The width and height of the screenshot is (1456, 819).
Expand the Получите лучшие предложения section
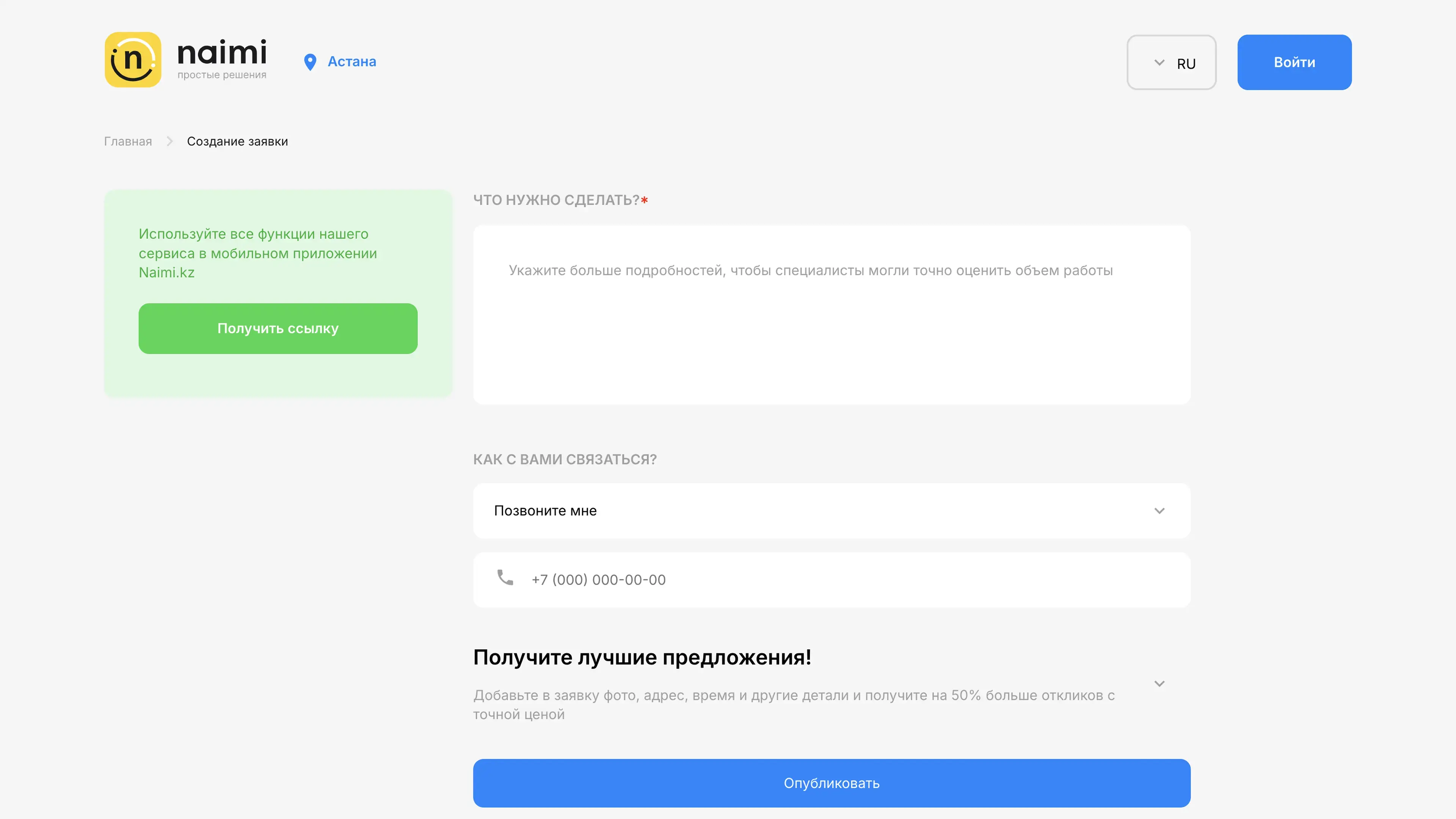click(1159, 684)
